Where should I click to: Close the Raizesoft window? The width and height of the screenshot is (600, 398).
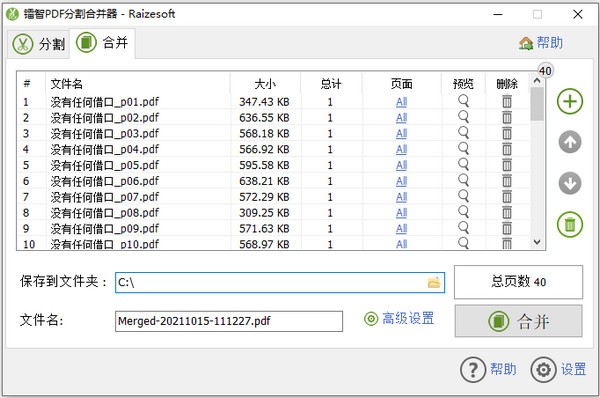tap(577, 15)
